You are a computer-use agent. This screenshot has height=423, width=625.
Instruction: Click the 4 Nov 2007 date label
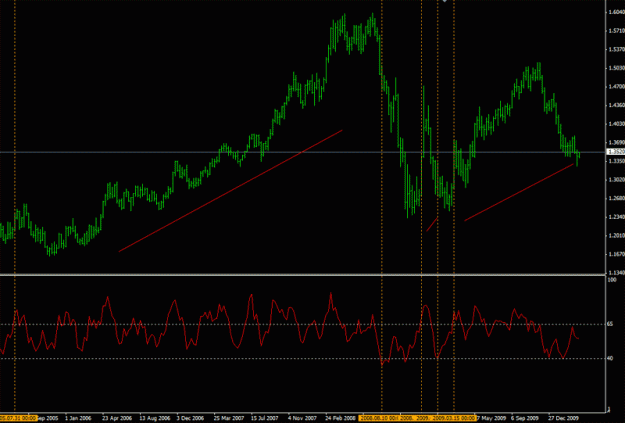click(302, 418)
